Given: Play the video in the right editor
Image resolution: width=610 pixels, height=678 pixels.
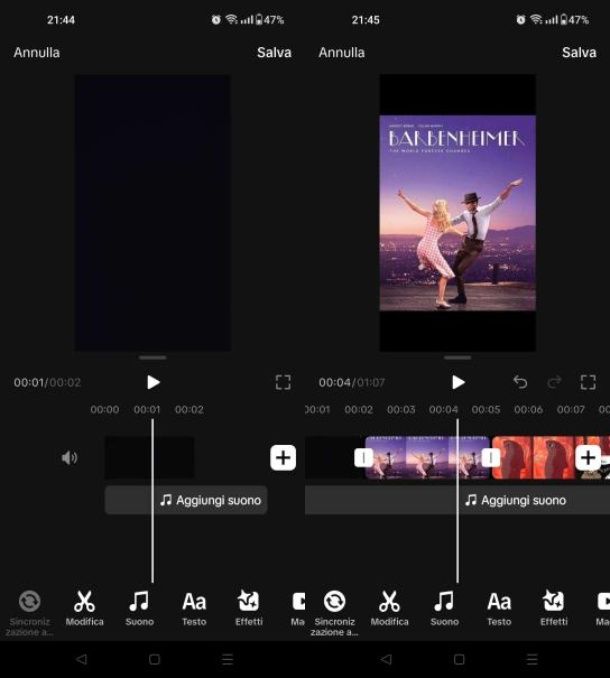Looking at the screenshot, I should [x=458, y=382].
